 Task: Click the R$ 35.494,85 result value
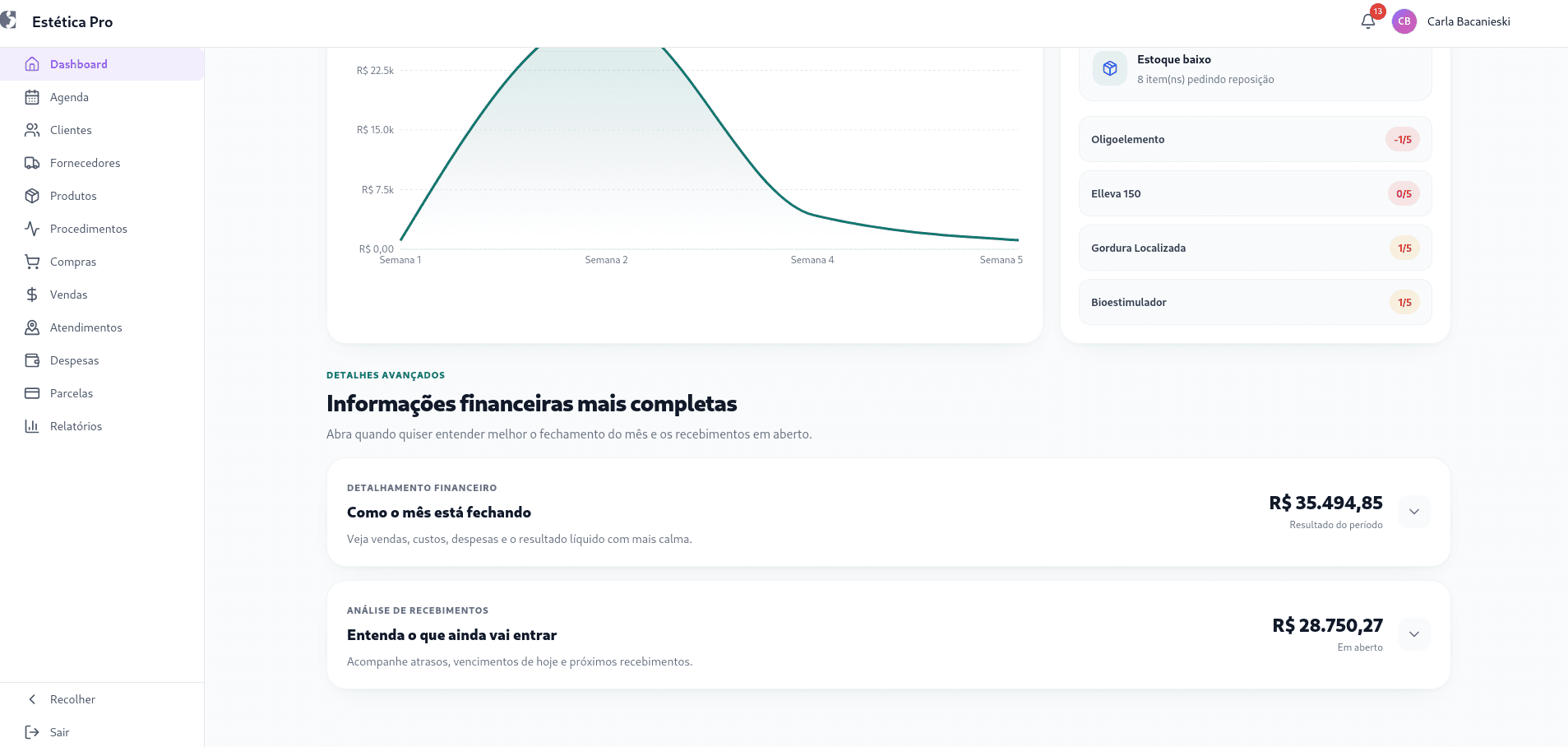click(x=1325, y=503)
